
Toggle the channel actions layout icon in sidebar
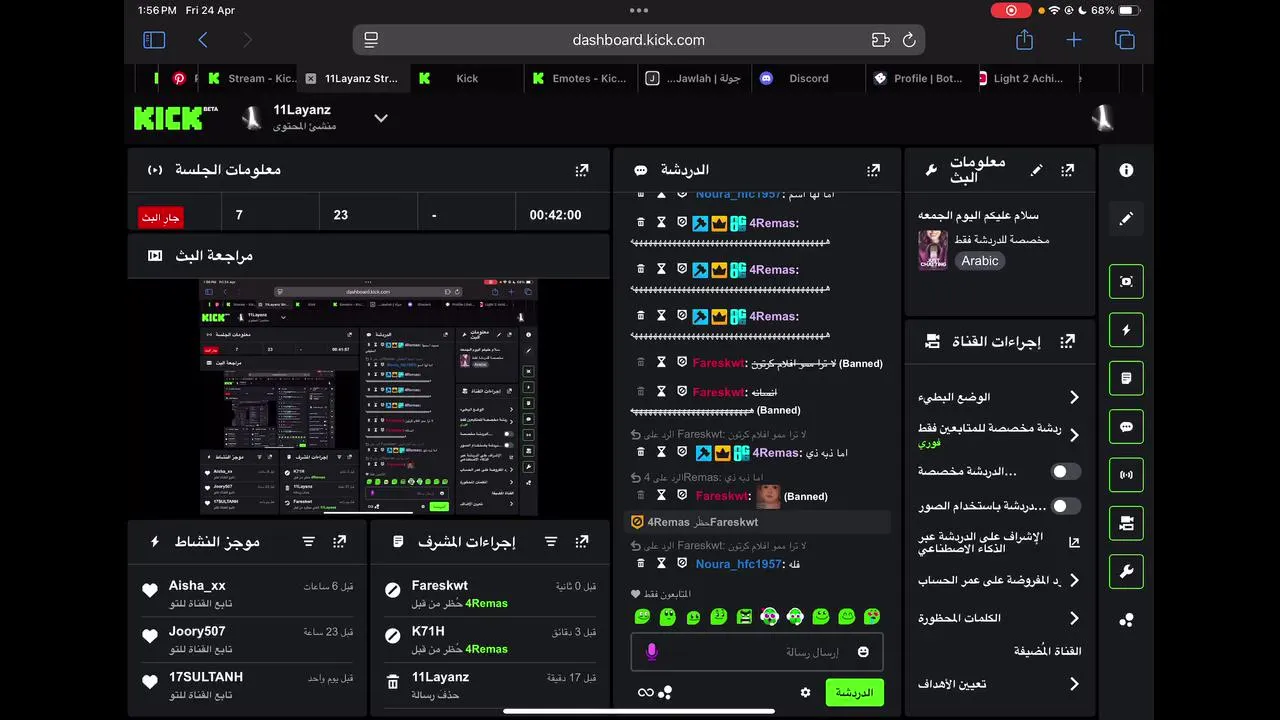[1126, 523]
